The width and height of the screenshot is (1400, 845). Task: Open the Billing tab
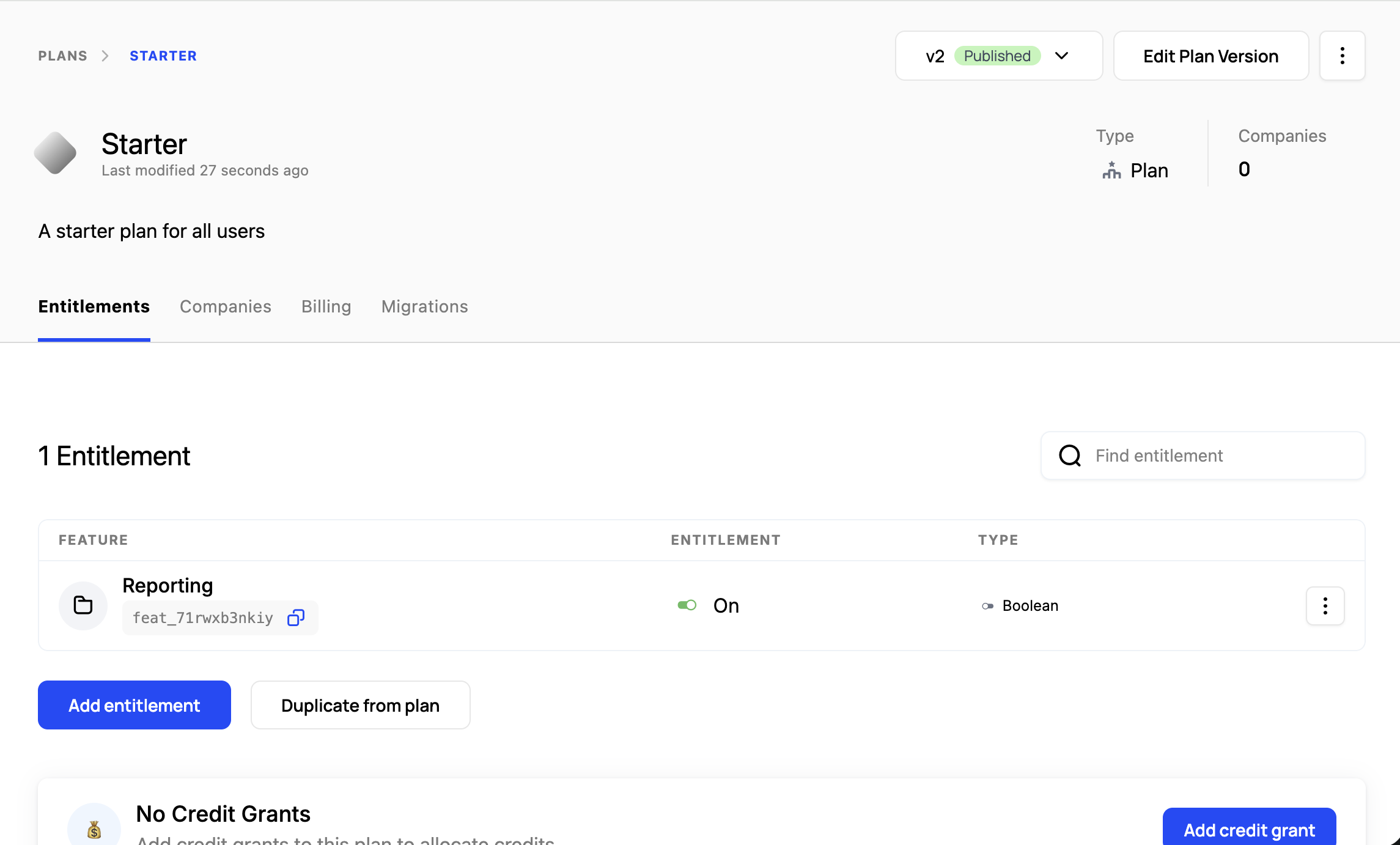click(x=326, y=306)
